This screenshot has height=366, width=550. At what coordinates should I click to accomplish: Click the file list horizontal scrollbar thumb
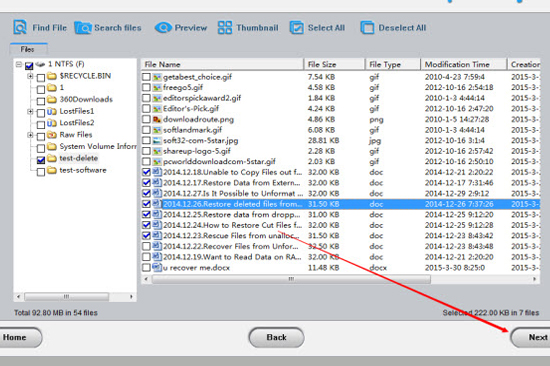(291, 279)
